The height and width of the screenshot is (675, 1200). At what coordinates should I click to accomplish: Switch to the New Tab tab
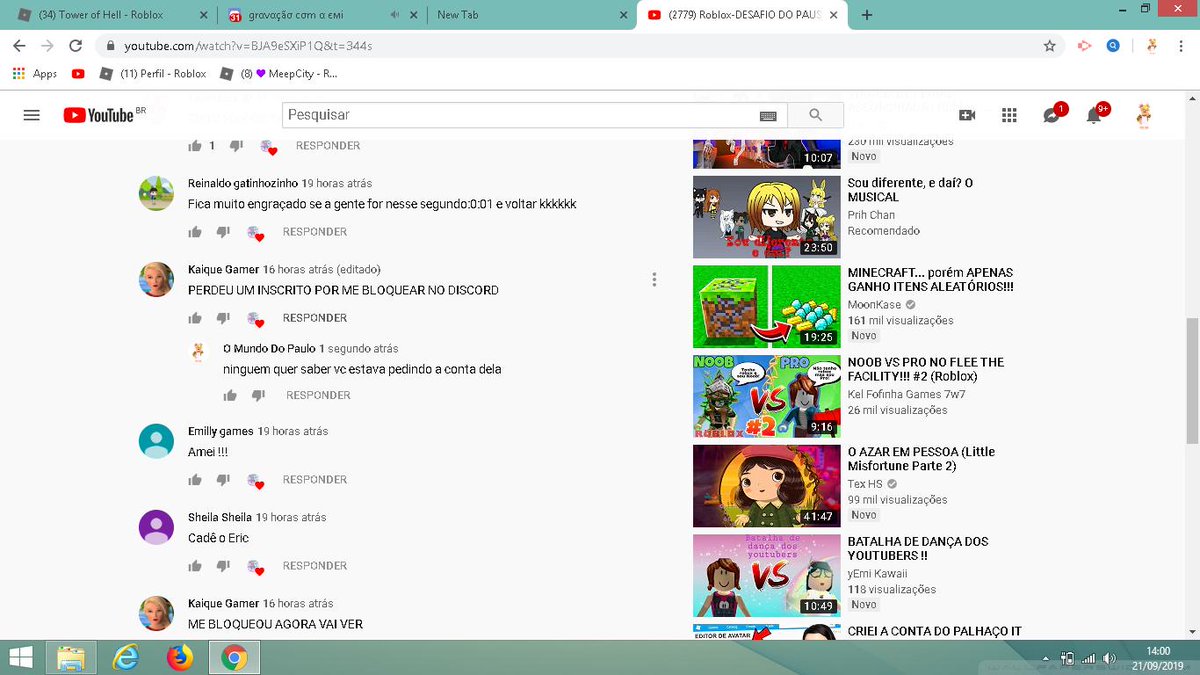[x=530, y=15]
